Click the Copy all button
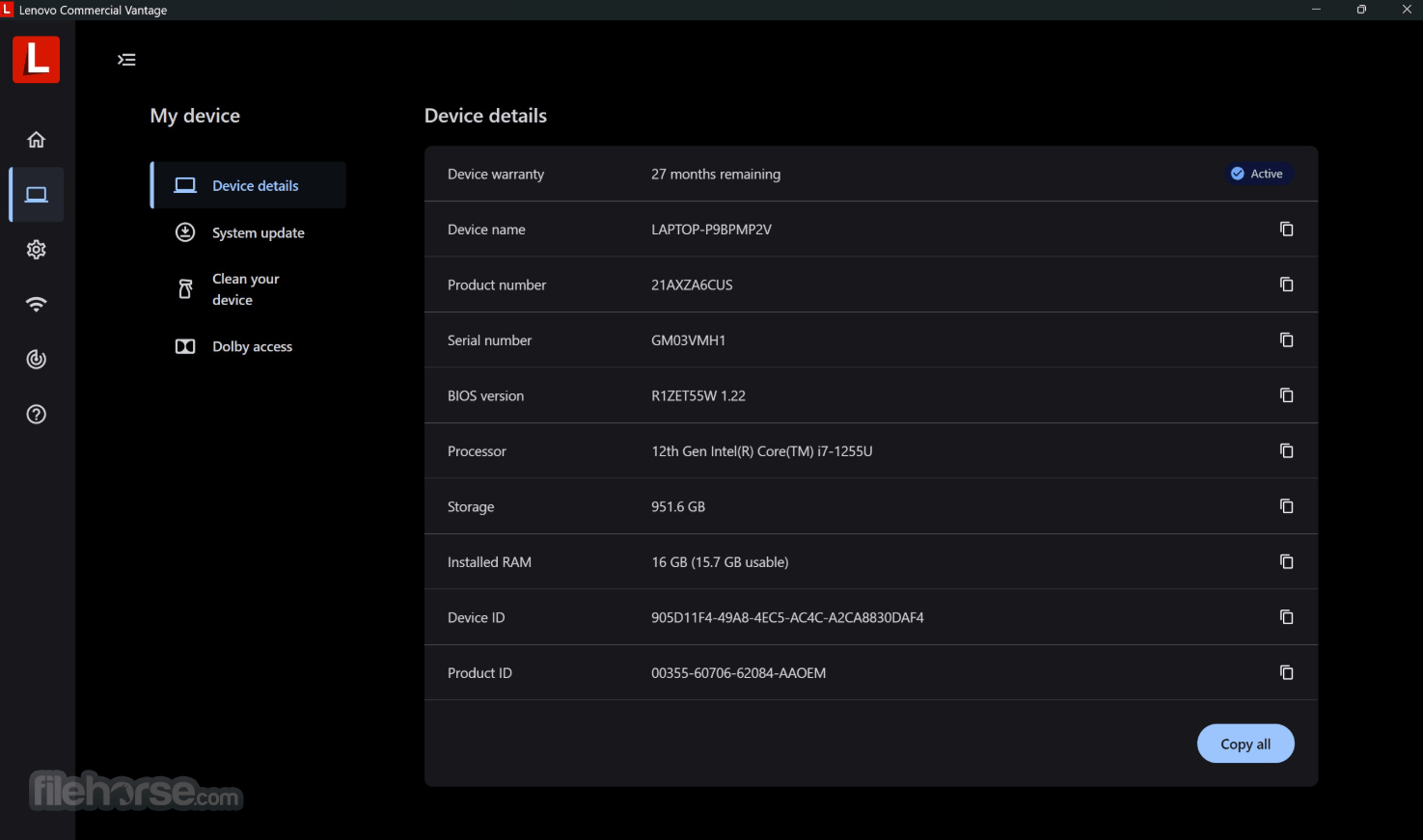This screenshot has width=1423, height=840. coord(1245,744)
